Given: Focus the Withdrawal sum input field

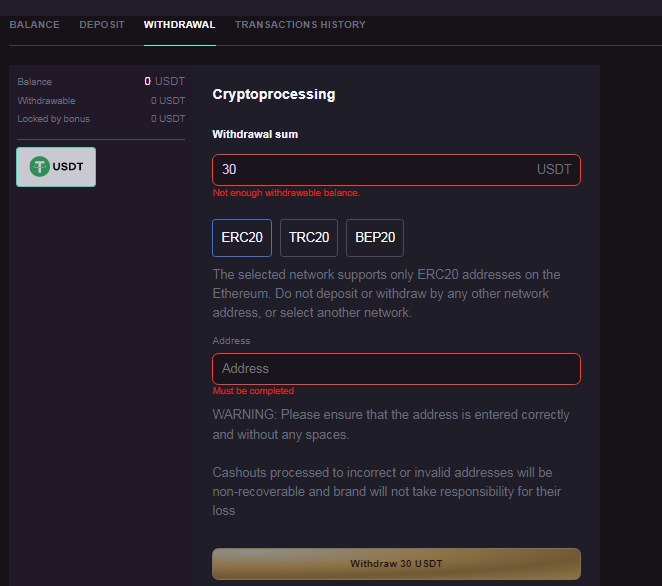Looking at the screenshot, I should 370,170.
